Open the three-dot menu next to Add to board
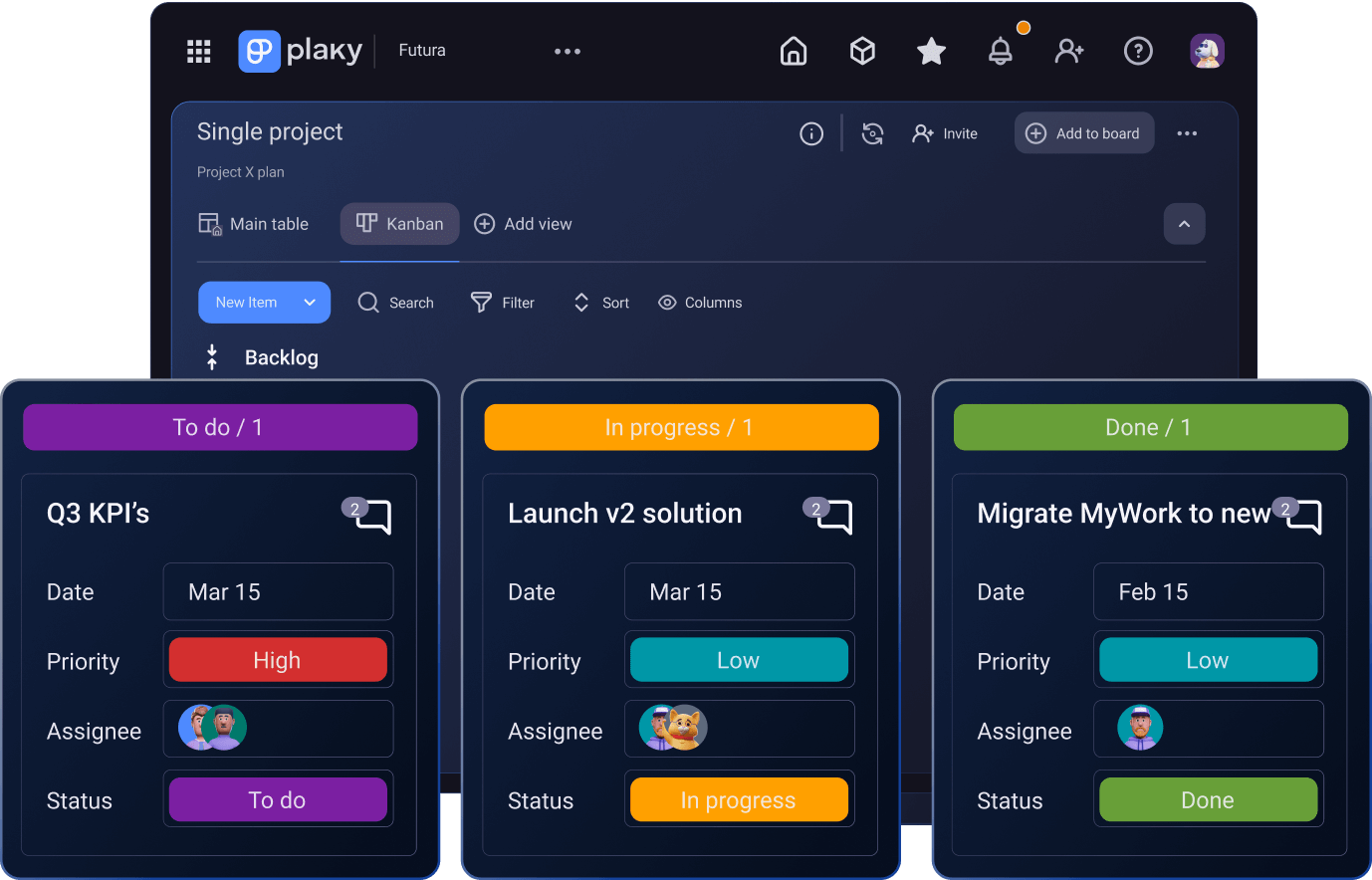This screenshot has width=1372, height=880. click(1187, 132)
